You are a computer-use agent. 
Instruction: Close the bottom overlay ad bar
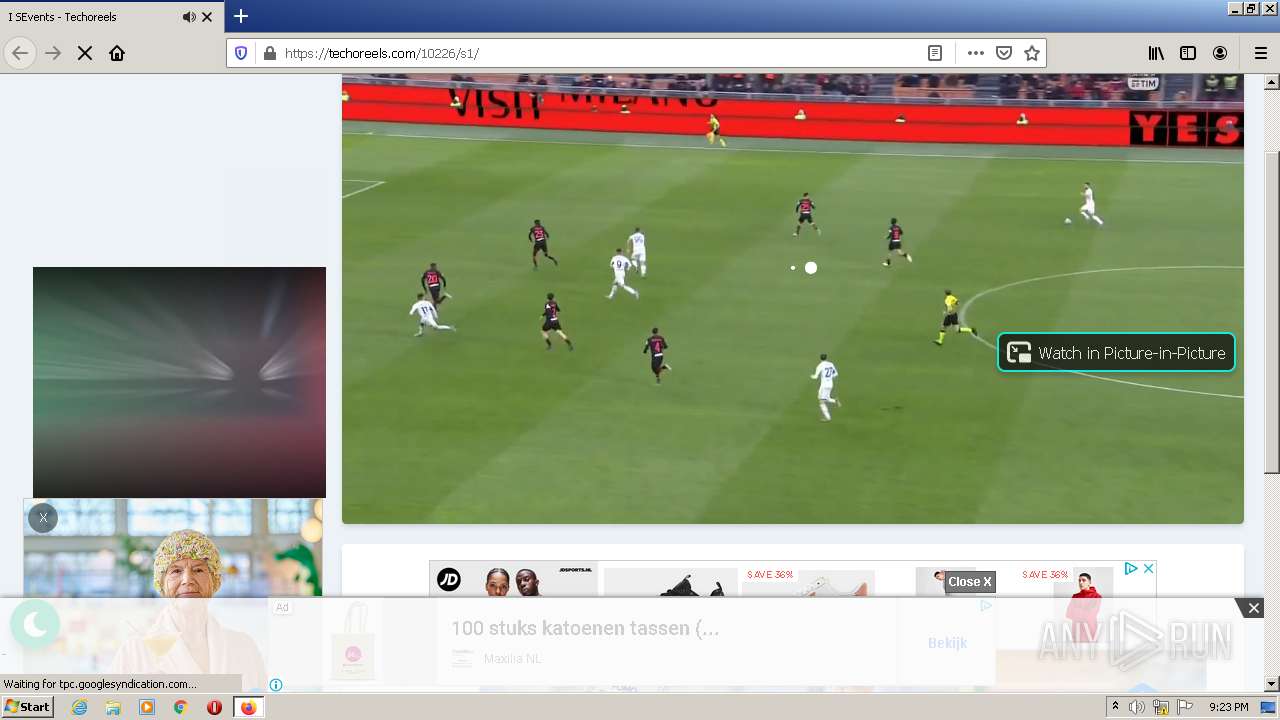(1253, 608)
